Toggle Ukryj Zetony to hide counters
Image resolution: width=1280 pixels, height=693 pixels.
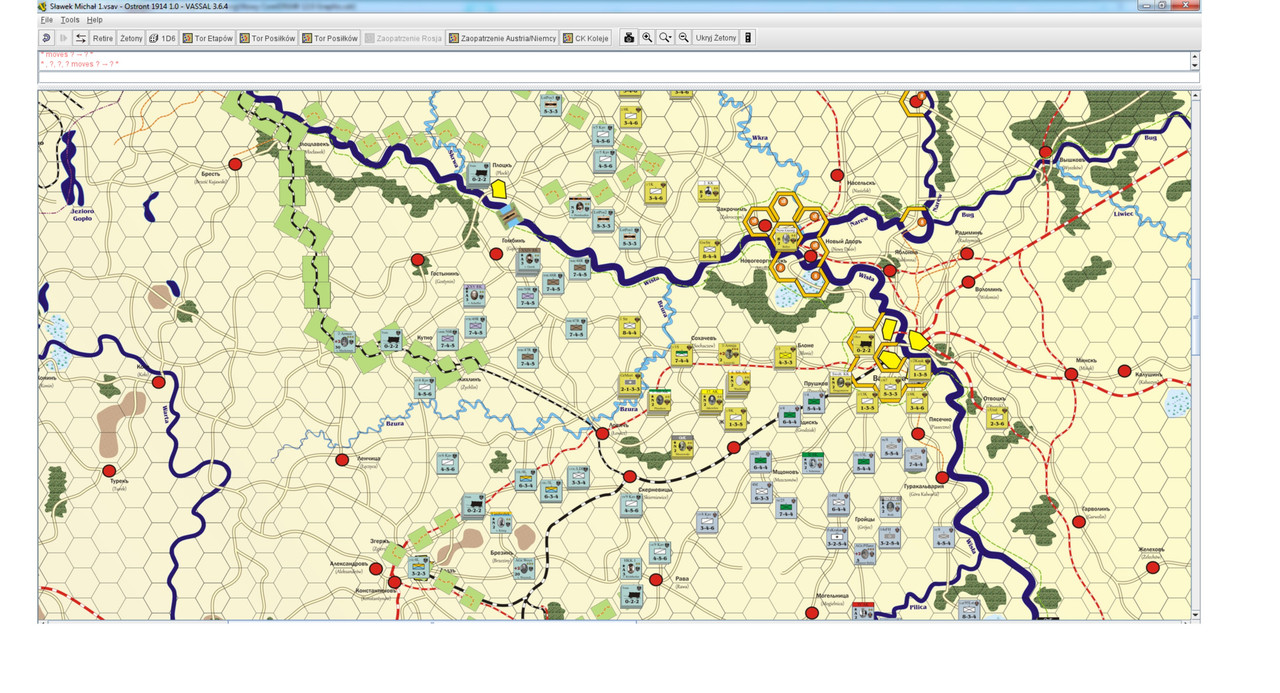(716, 38)
